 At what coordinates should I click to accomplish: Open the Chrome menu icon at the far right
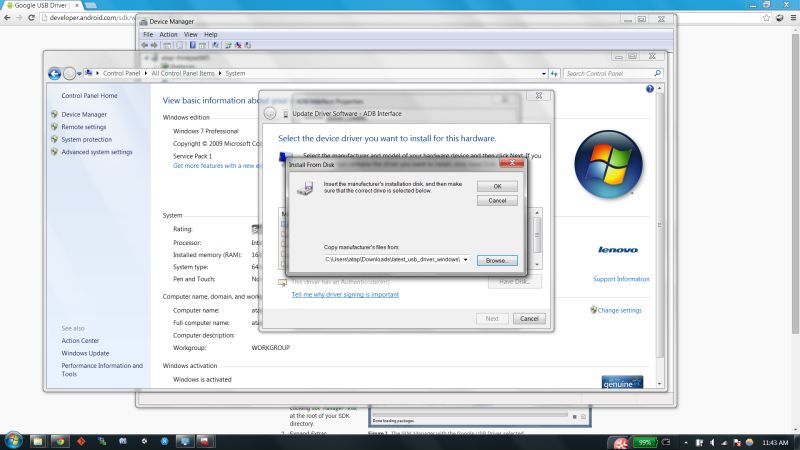tap(793, 17)
